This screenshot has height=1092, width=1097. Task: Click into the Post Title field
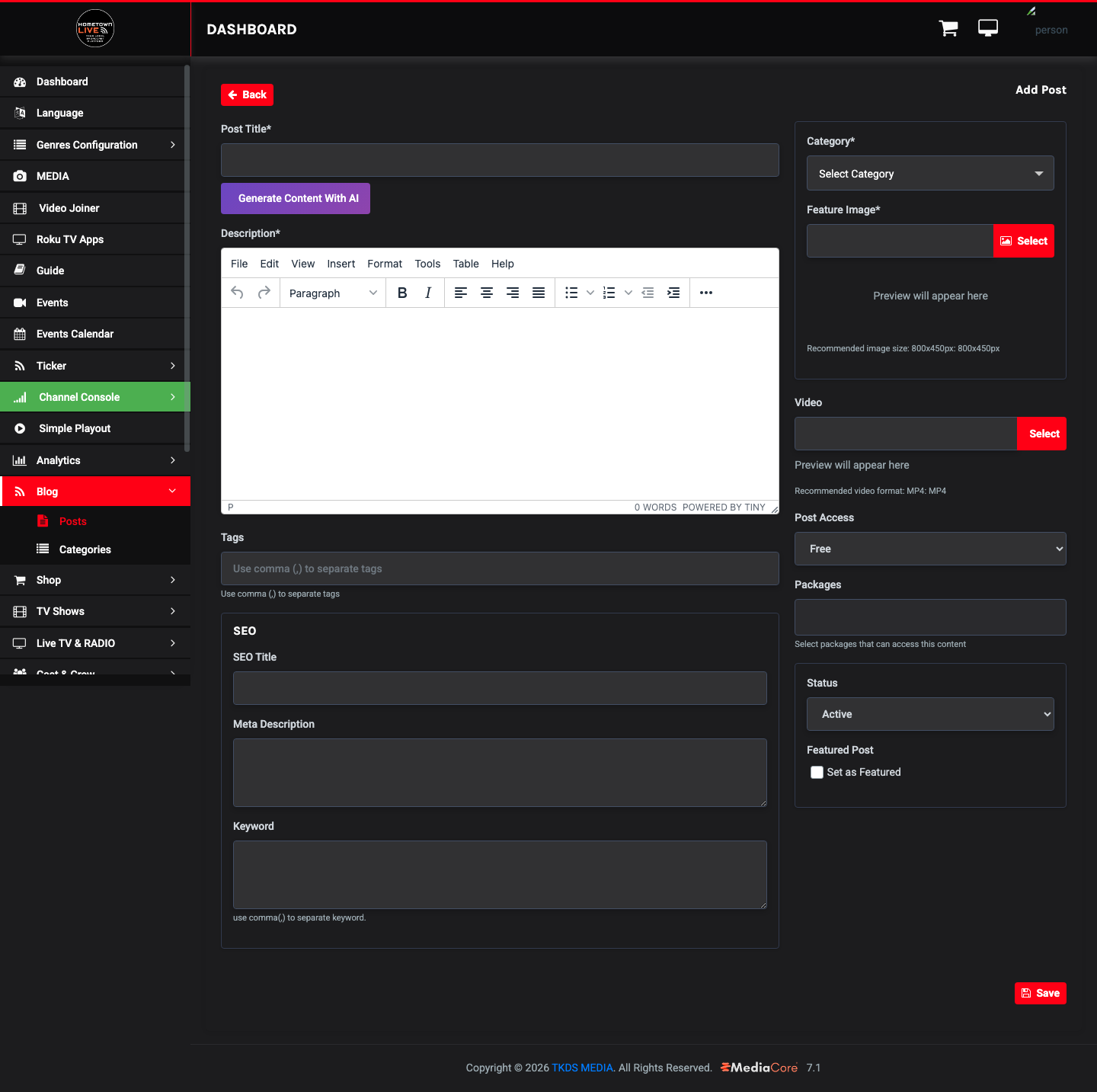coord(500,160)
